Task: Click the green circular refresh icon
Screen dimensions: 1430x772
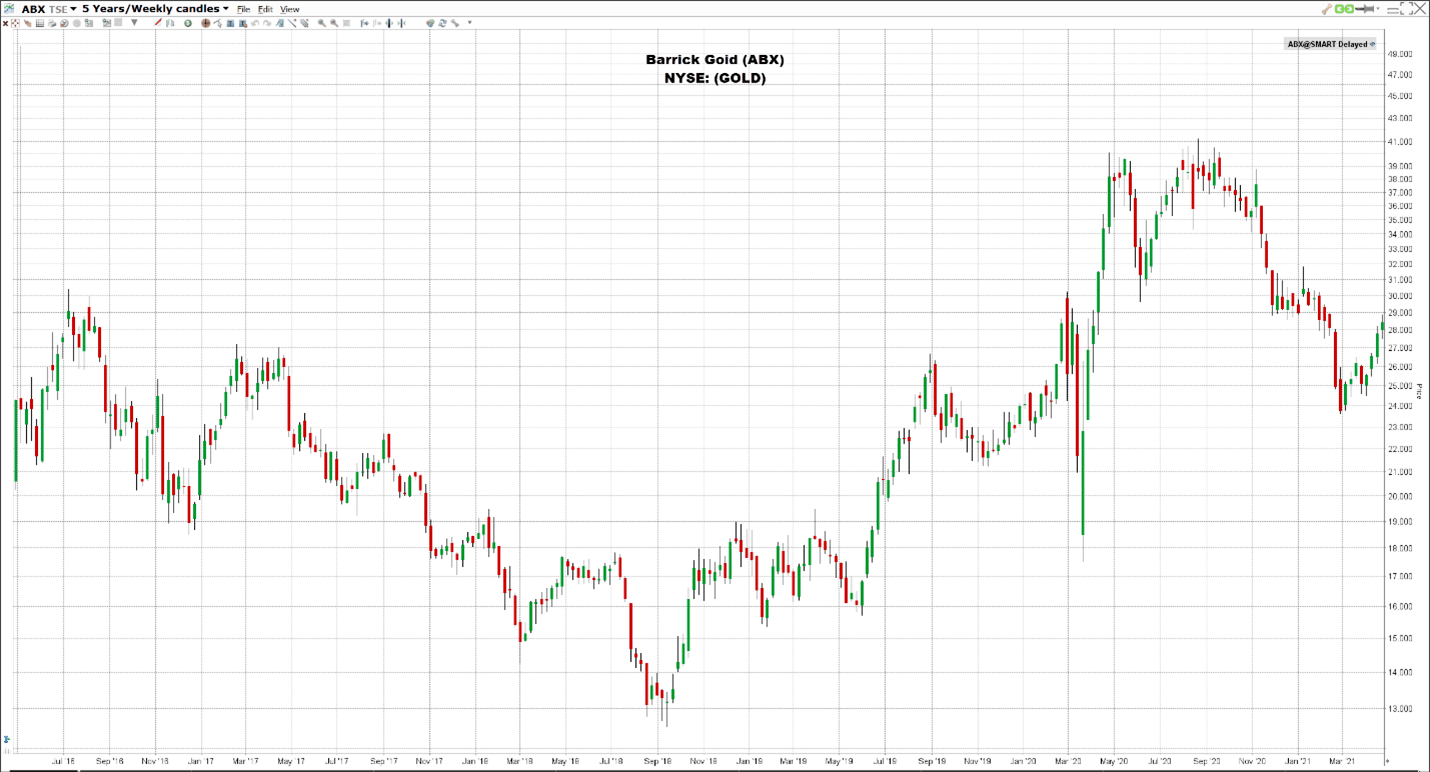Action: [x=188, y=23]
